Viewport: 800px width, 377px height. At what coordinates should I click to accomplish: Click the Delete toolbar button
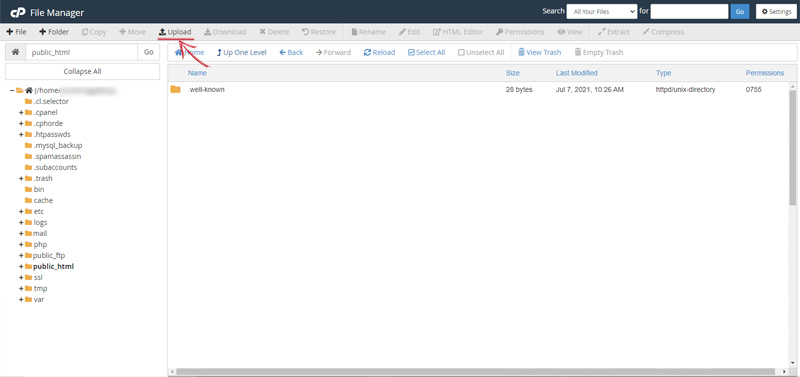(x=274, y=32)
